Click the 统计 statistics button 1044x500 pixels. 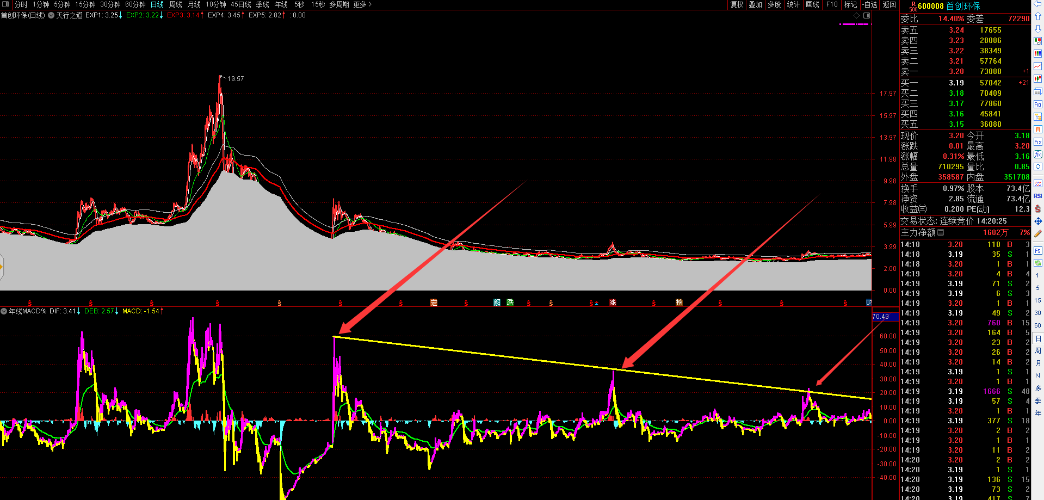click(x=794, y=5)
